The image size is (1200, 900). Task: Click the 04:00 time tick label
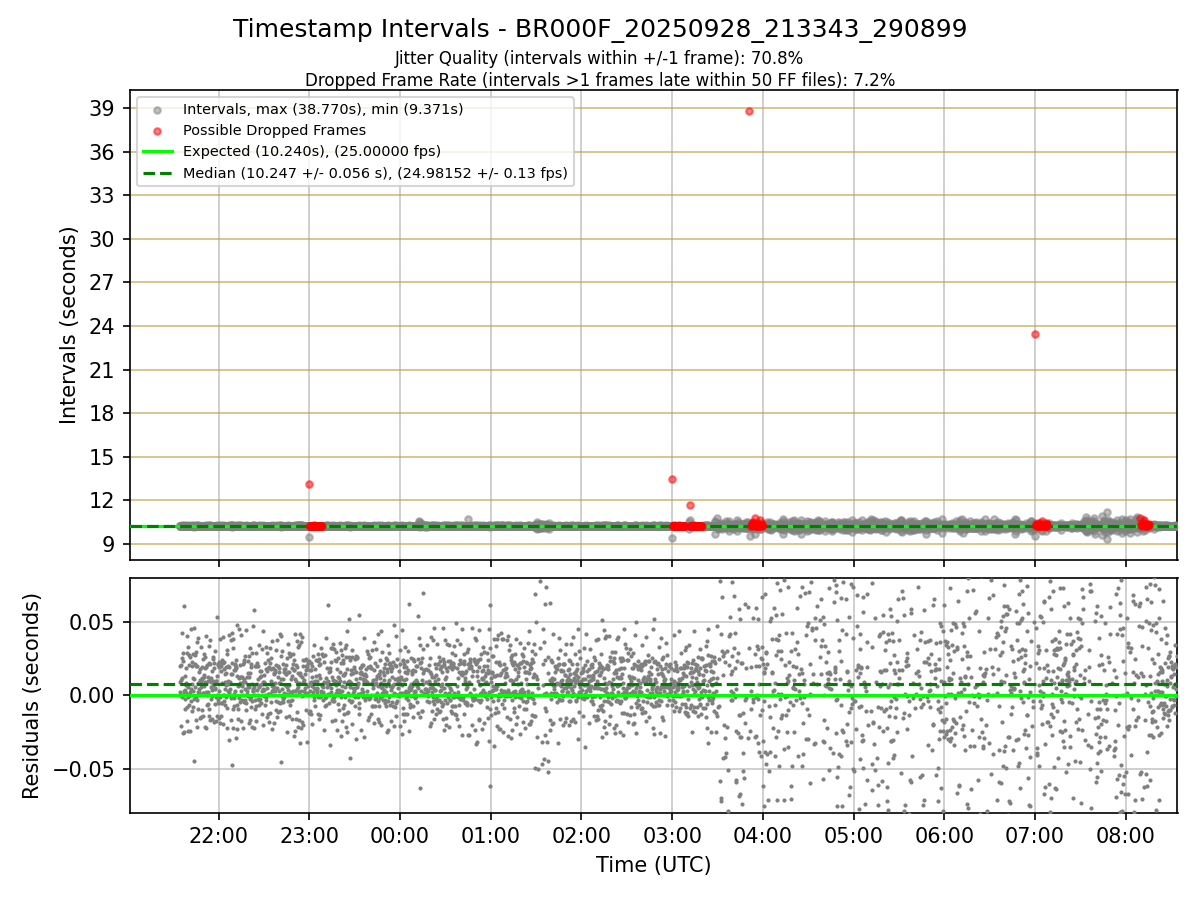coord(763,836)
